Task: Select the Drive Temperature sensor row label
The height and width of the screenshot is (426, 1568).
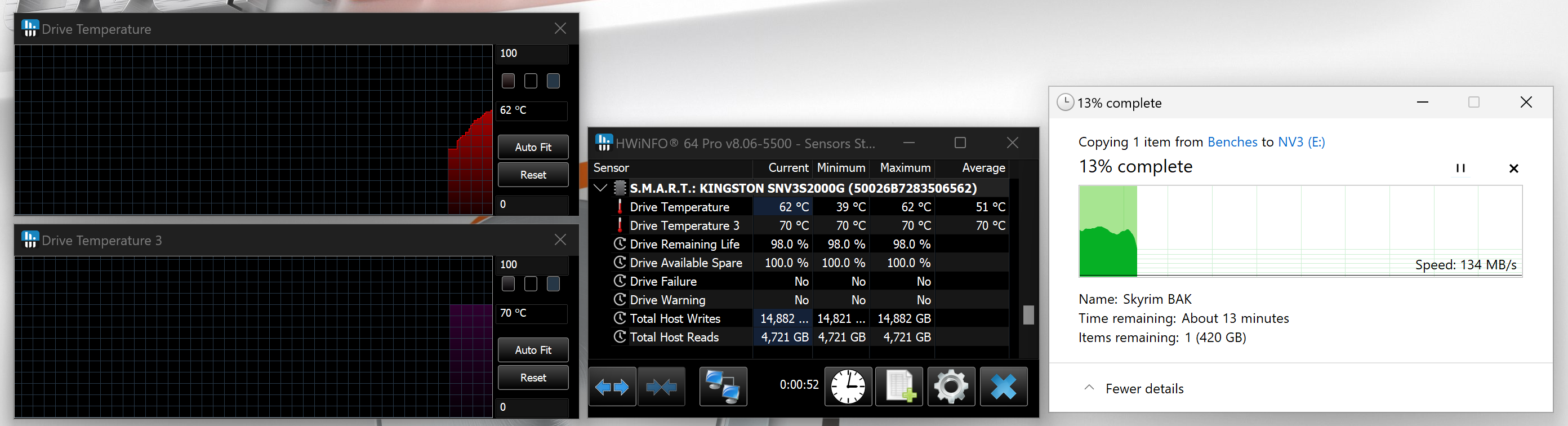Action: coord(679,207)
